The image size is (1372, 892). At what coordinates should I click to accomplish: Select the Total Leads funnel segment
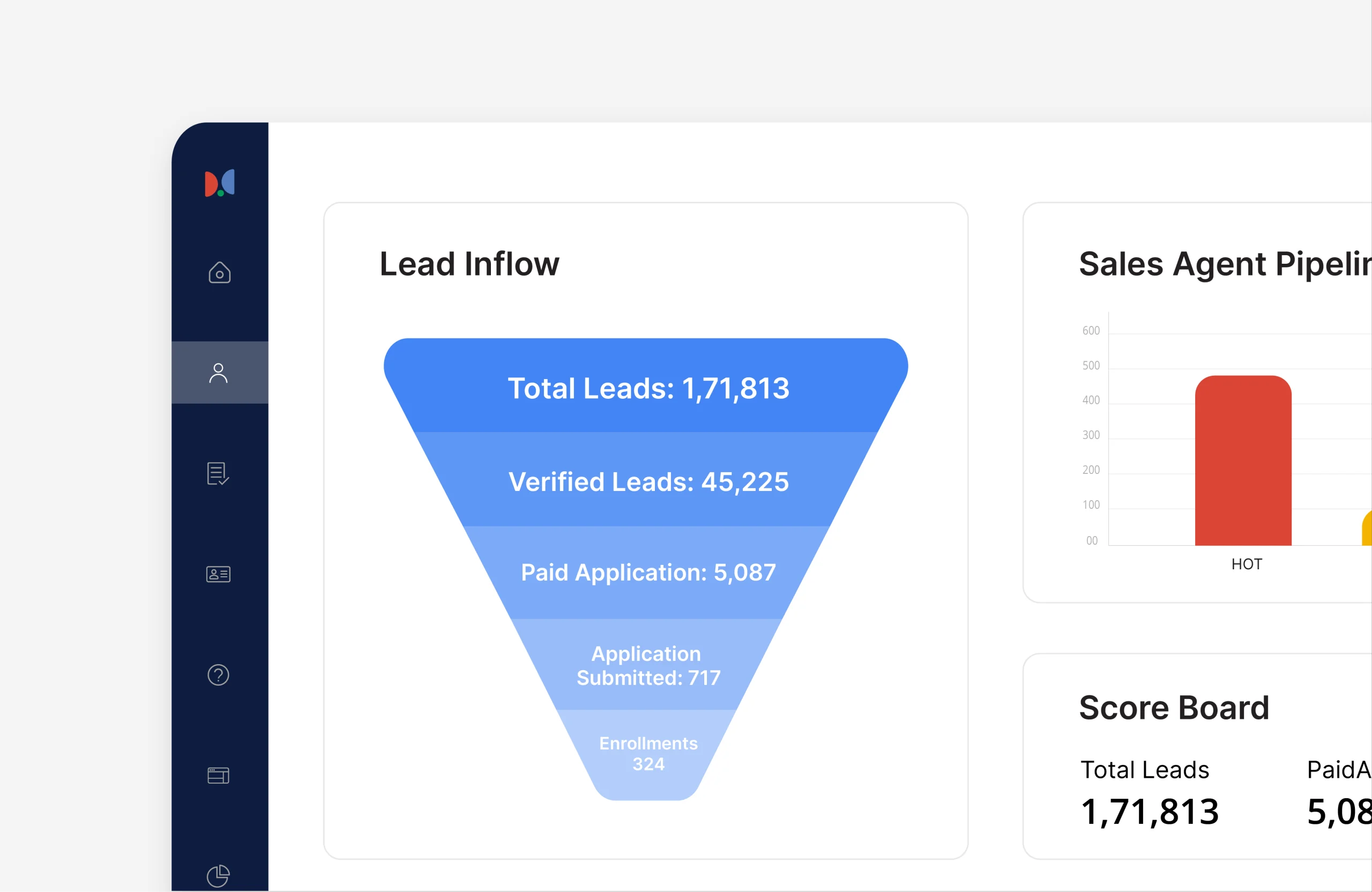[x=648, y=388]
